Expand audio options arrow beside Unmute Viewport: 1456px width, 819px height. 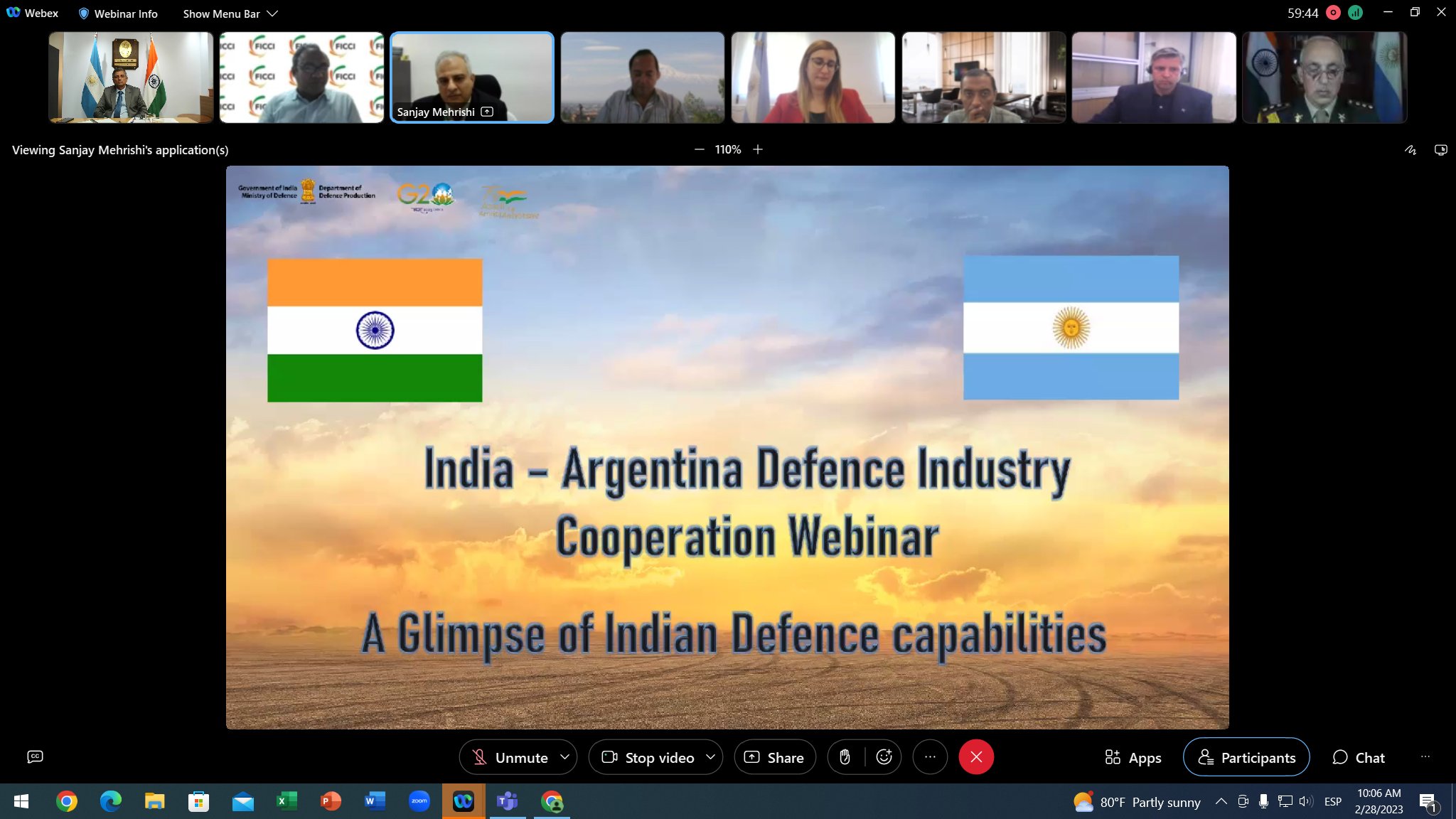click(x=564, y=757)
